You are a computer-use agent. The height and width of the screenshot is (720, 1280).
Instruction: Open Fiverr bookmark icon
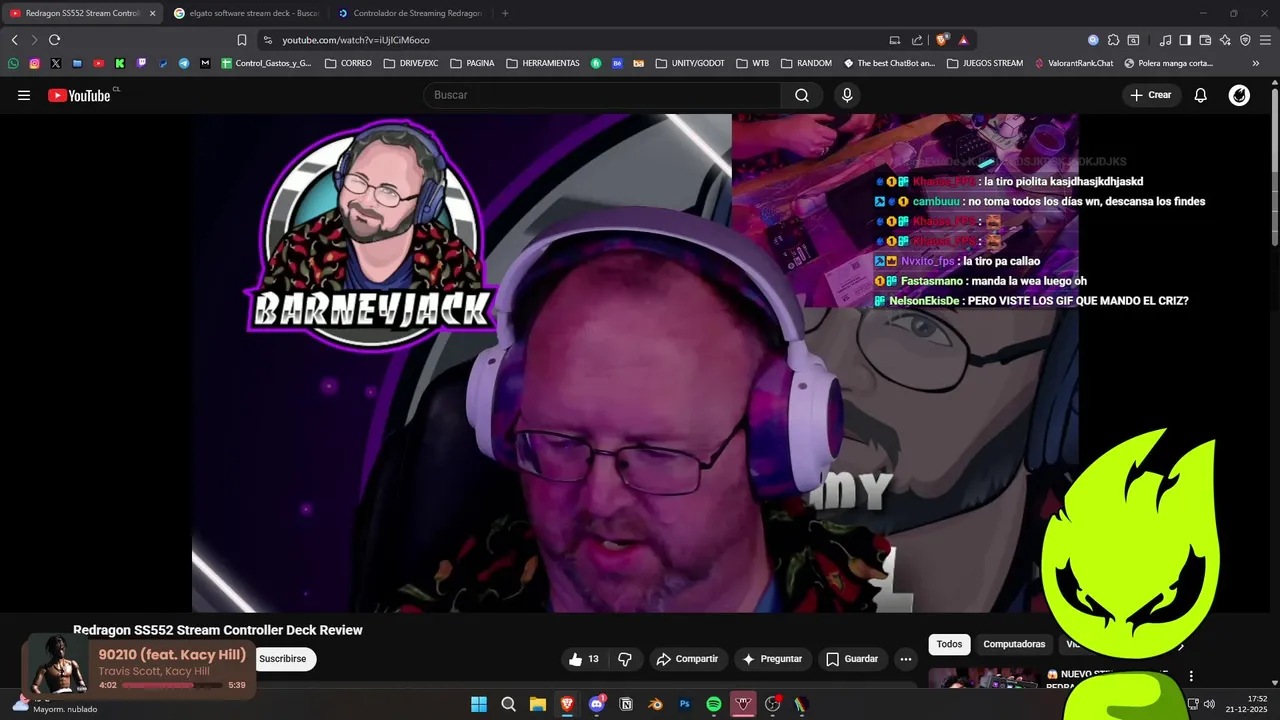[596, 63]
